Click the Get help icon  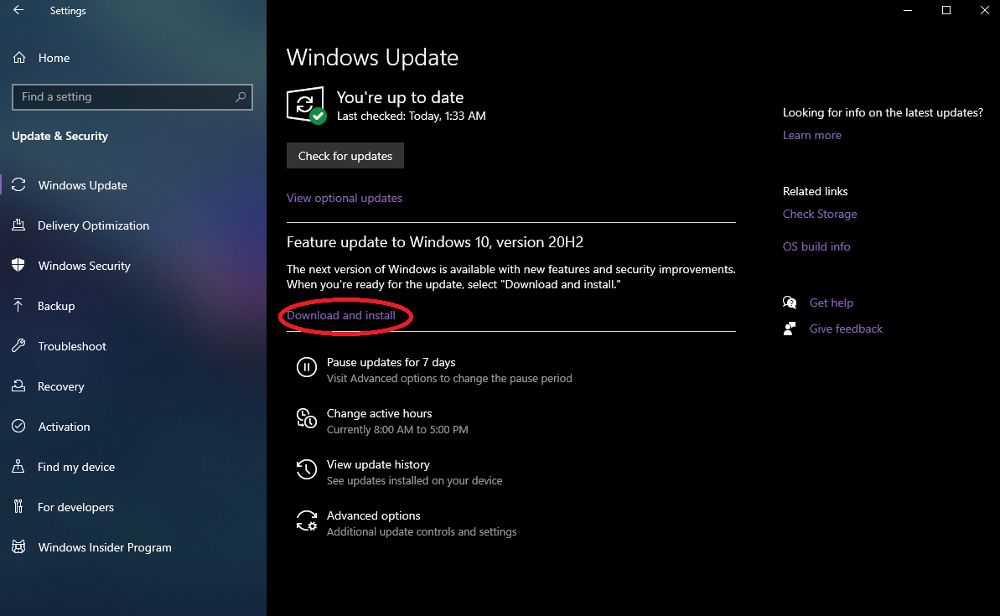790,303
